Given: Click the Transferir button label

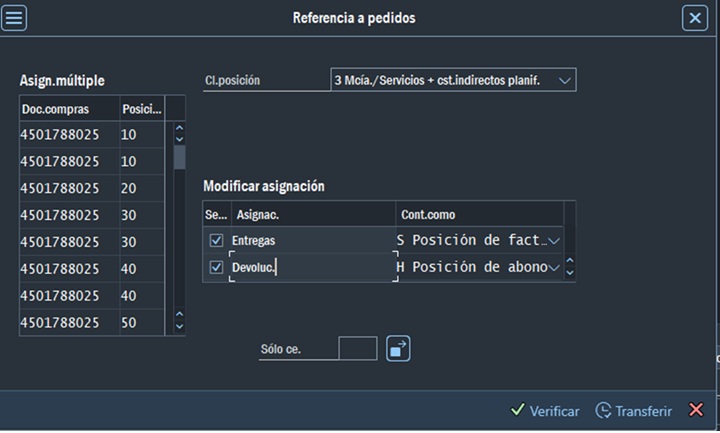Looking at the screenshot, I should point(643,411).
